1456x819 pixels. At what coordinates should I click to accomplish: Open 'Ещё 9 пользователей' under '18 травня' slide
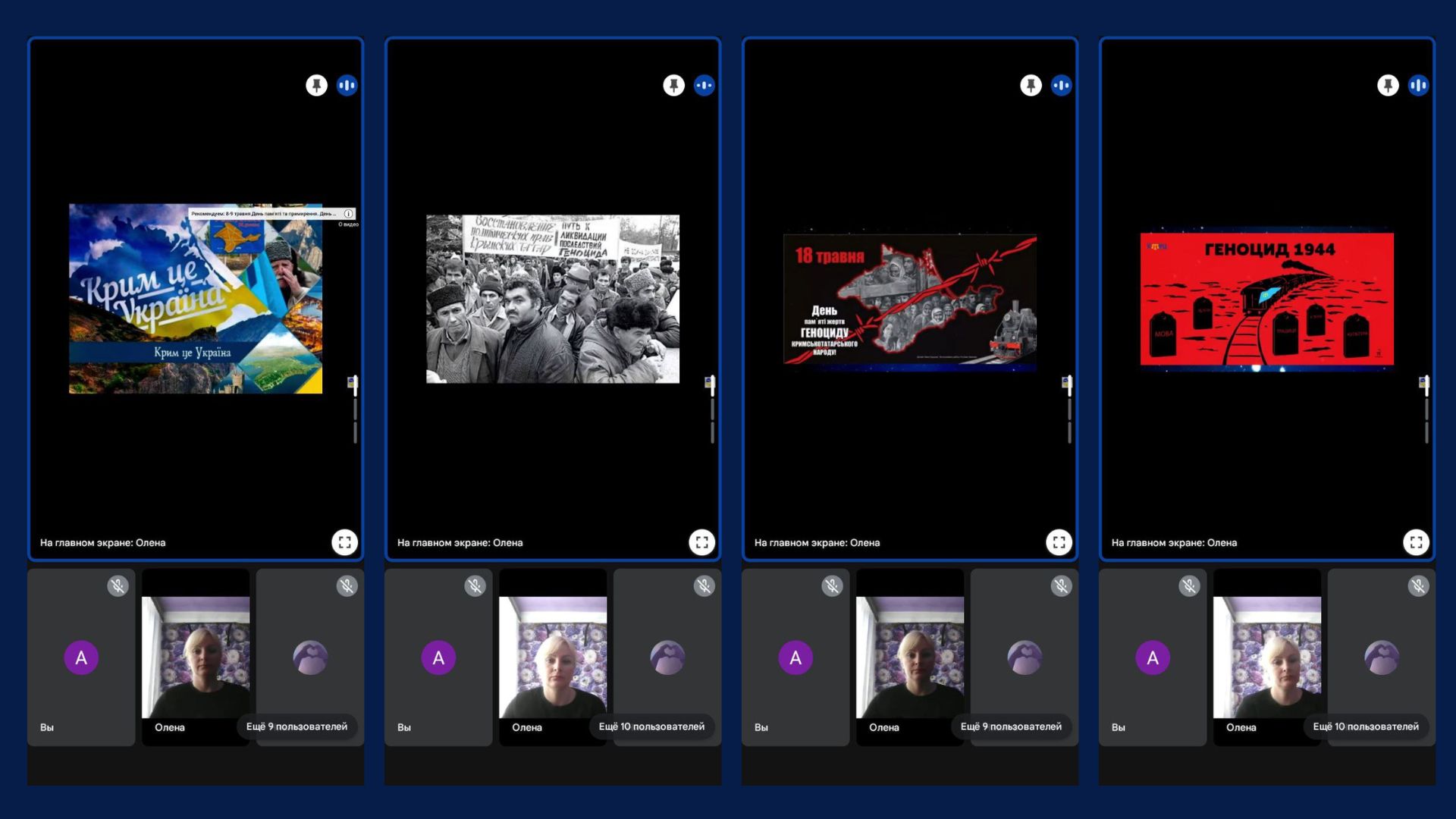1011,726
